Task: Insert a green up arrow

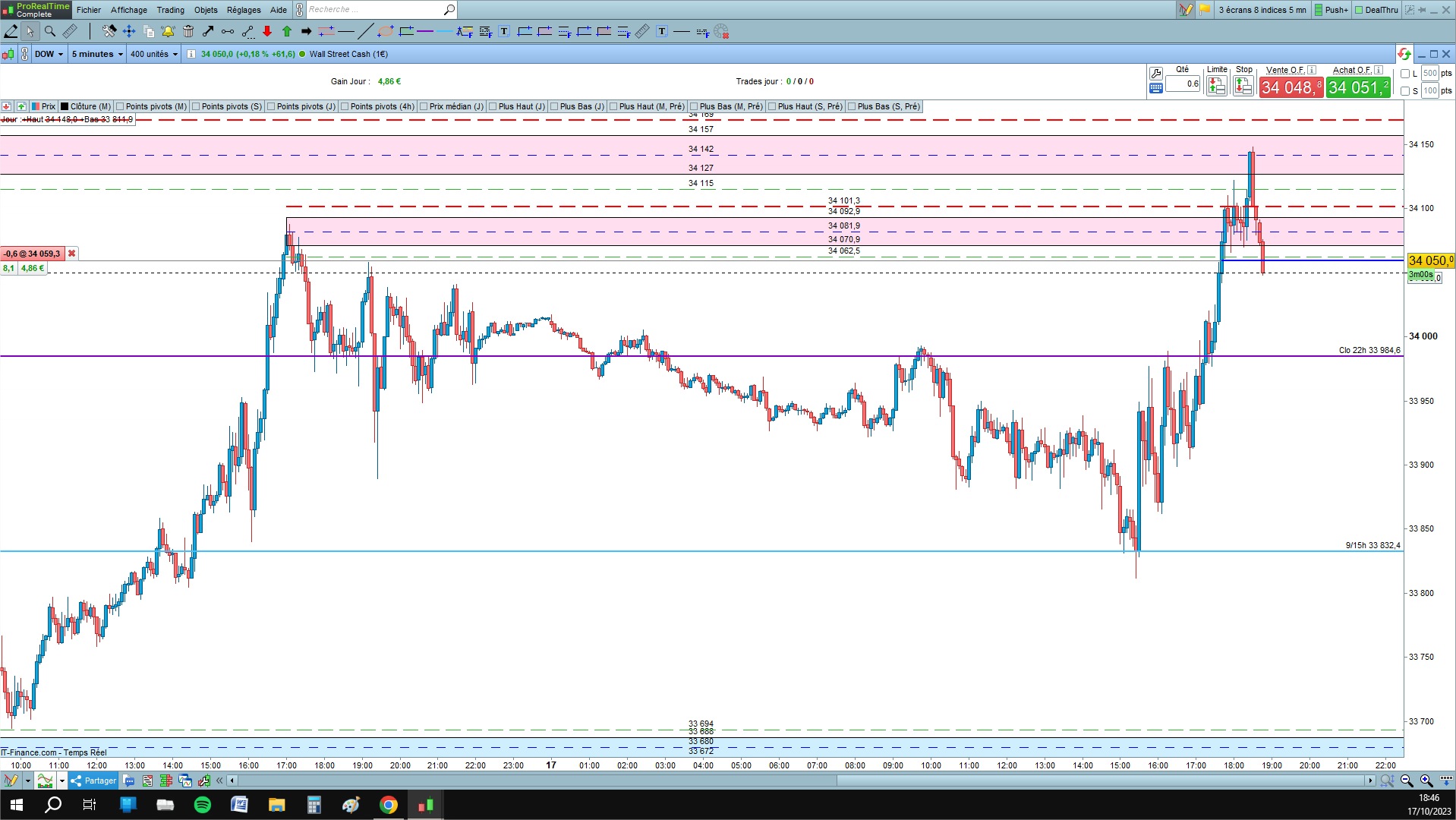Action: [287, 31]
